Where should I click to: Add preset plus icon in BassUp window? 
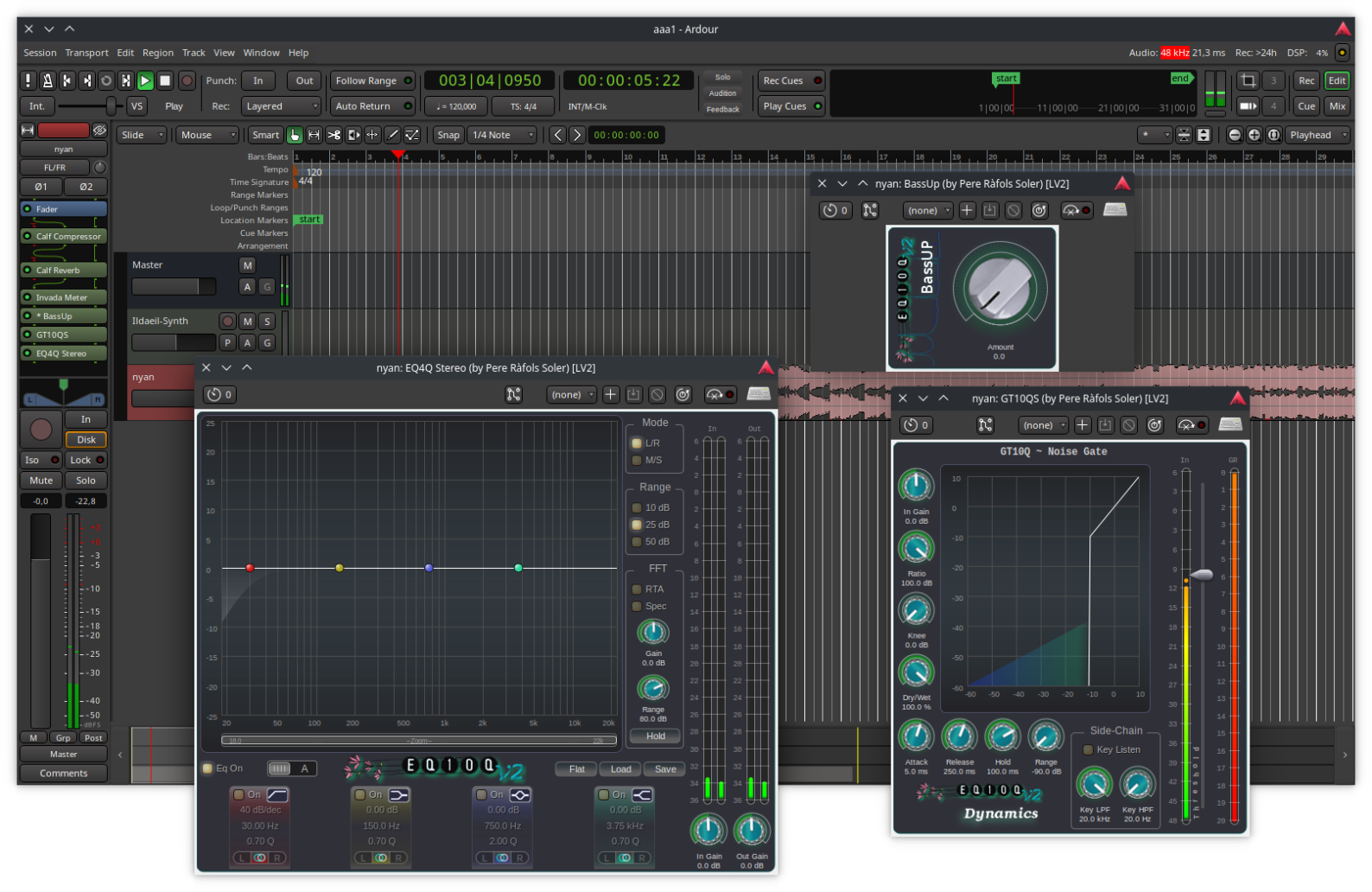click(x=967, y=210)
